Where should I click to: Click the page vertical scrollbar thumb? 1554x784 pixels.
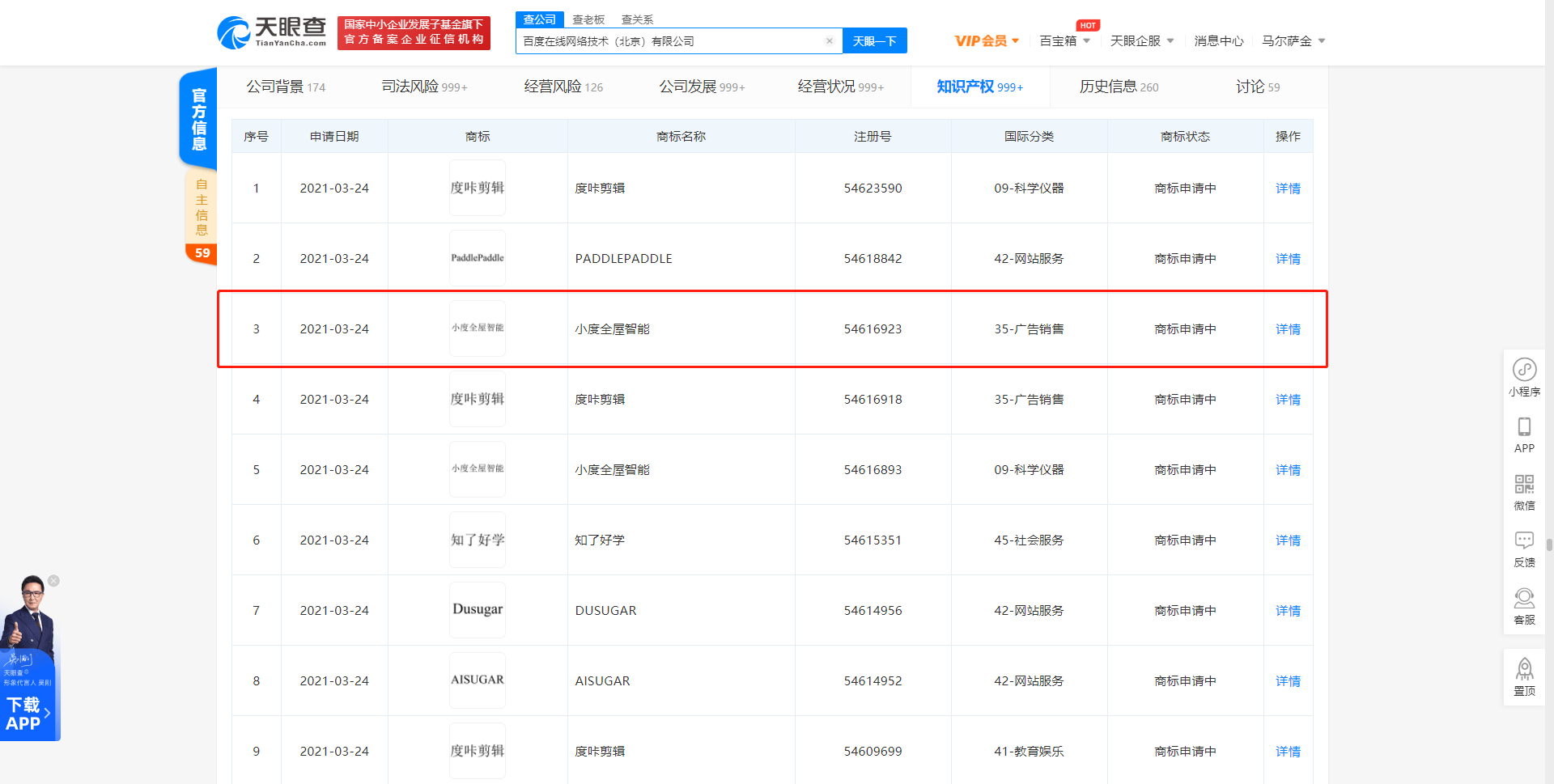click(1549, 545)
